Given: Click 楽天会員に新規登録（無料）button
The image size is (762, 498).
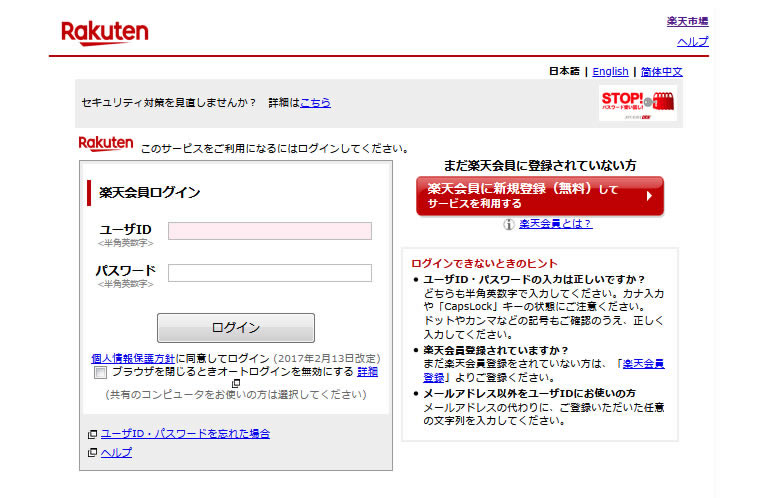Looking at the screenshot, I should coord(540,196).
